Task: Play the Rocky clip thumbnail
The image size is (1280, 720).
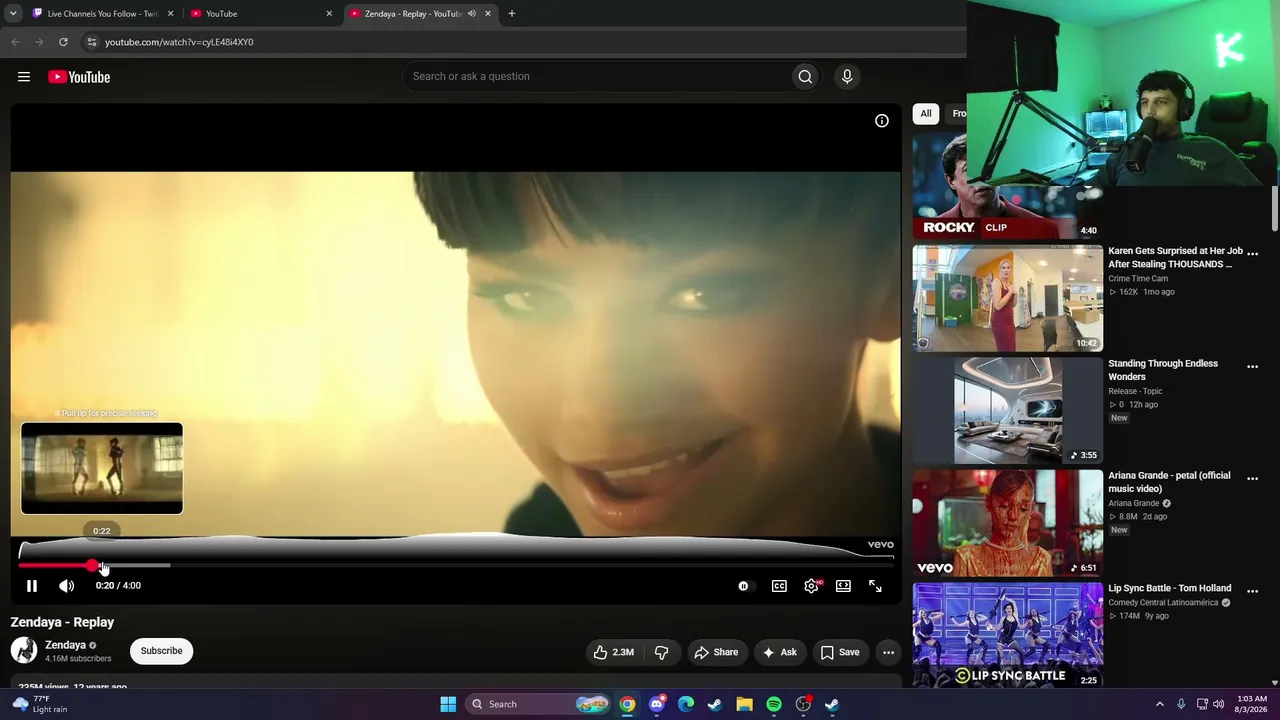Action: pyautogui.click(x=1007, y=186)
